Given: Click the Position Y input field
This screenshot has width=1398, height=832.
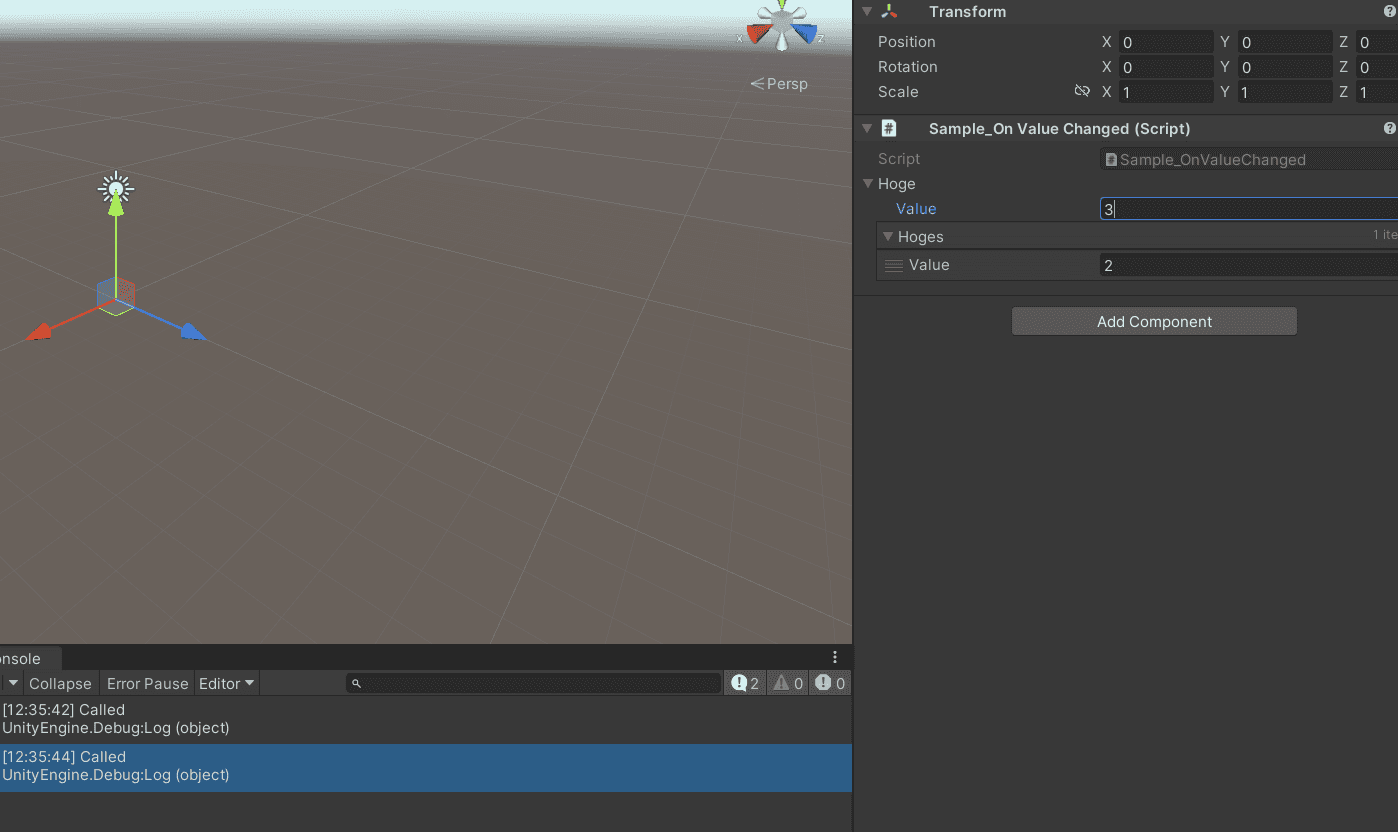Looking at the screenshot, I should 1285,42.
